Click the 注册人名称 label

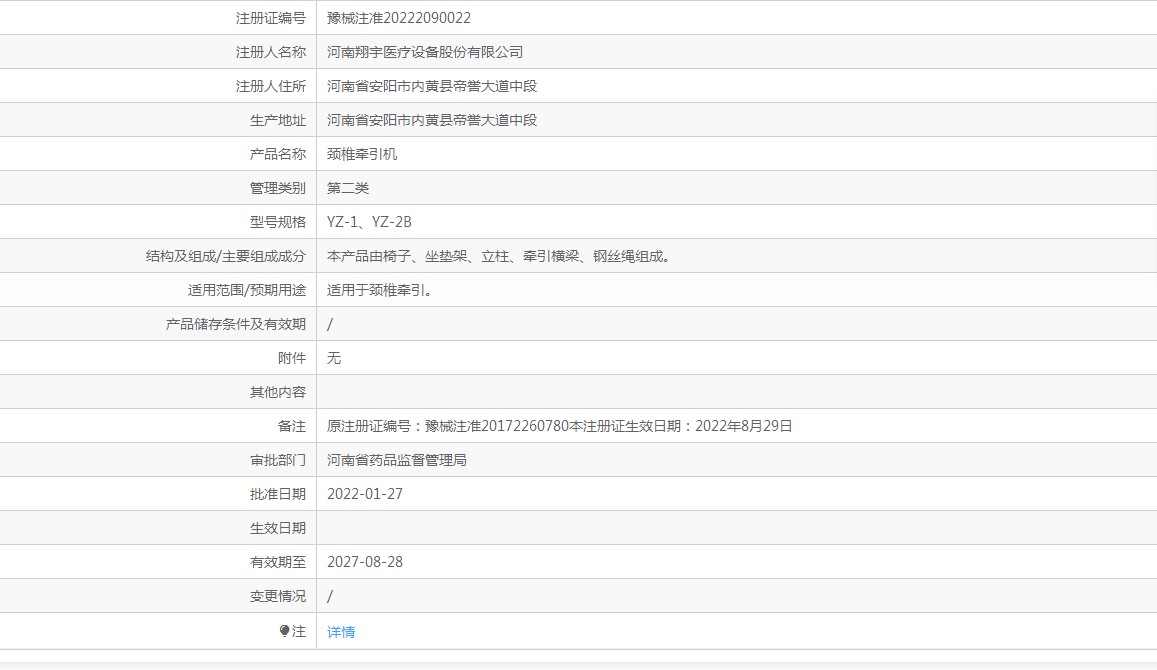pos(270,52)
